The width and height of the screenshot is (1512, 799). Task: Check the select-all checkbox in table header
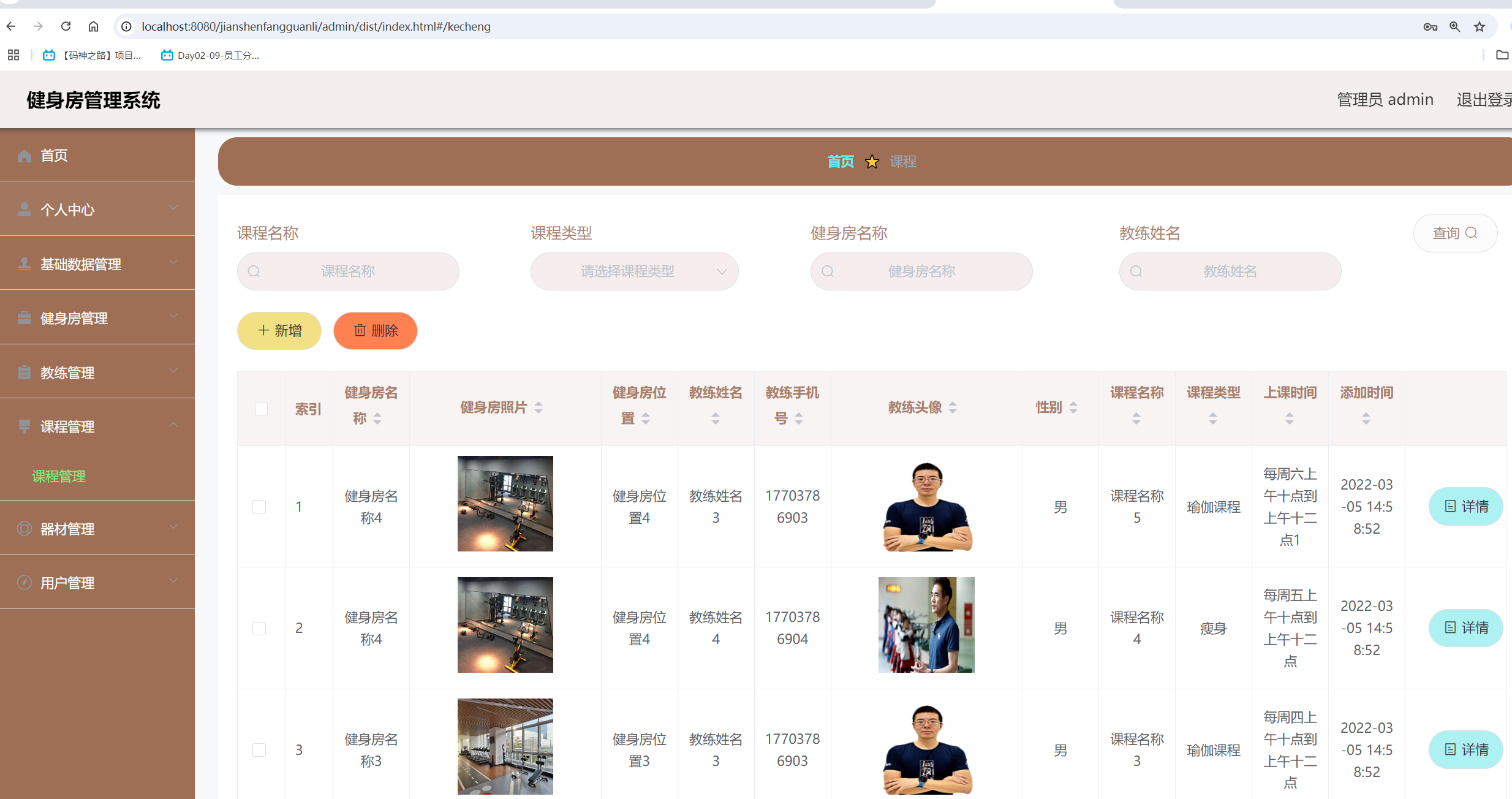point(262,409)
